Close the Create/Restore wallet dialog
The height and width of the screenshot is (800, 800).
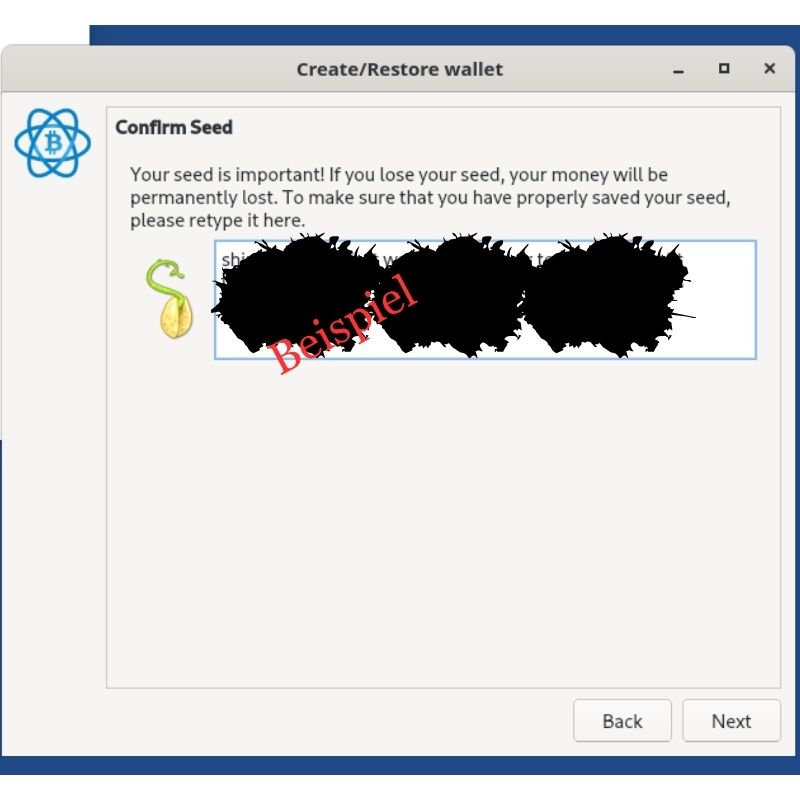tap(769, 69)
